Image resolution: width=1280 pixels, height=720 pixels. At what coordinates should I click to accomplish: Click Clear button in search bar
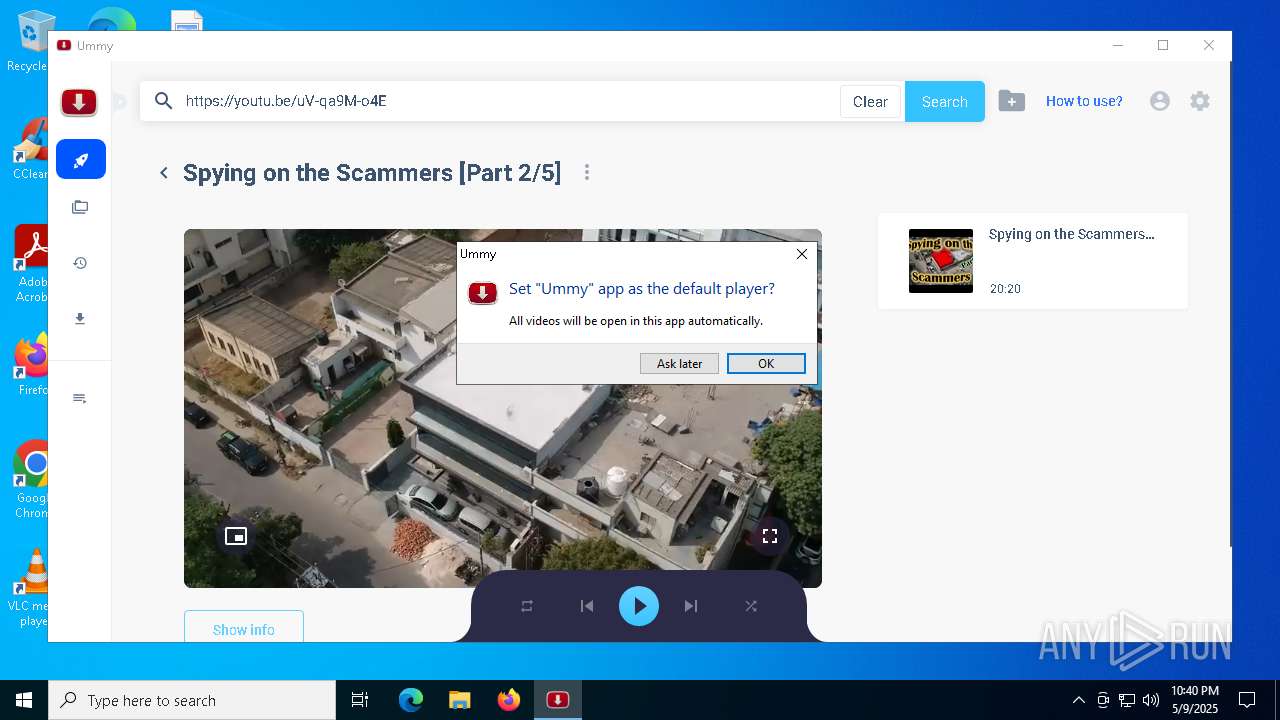870,101
